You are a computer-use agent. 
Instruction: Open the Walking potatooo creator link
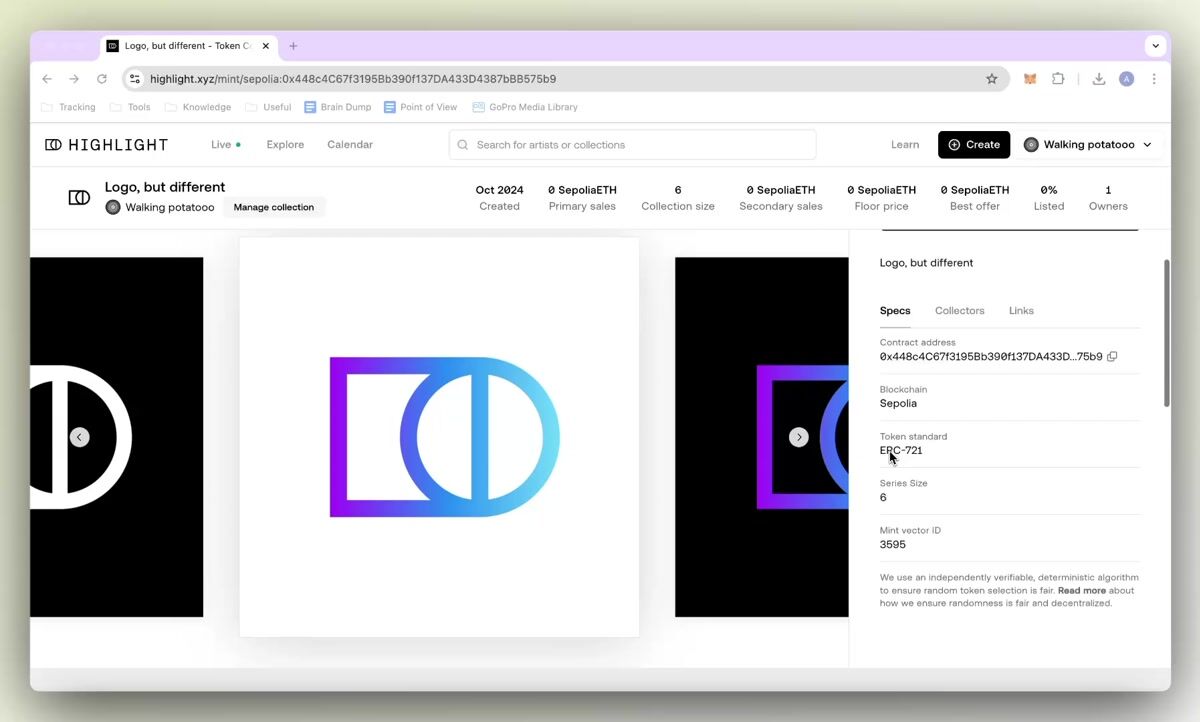[170, 207]
